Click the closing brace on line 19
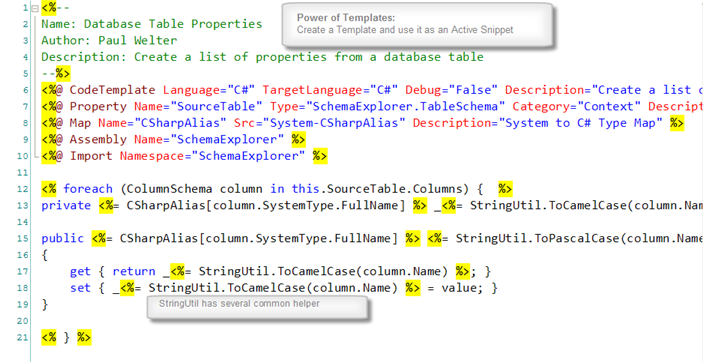Screen dimensions: 703x362 click(44, 305)
